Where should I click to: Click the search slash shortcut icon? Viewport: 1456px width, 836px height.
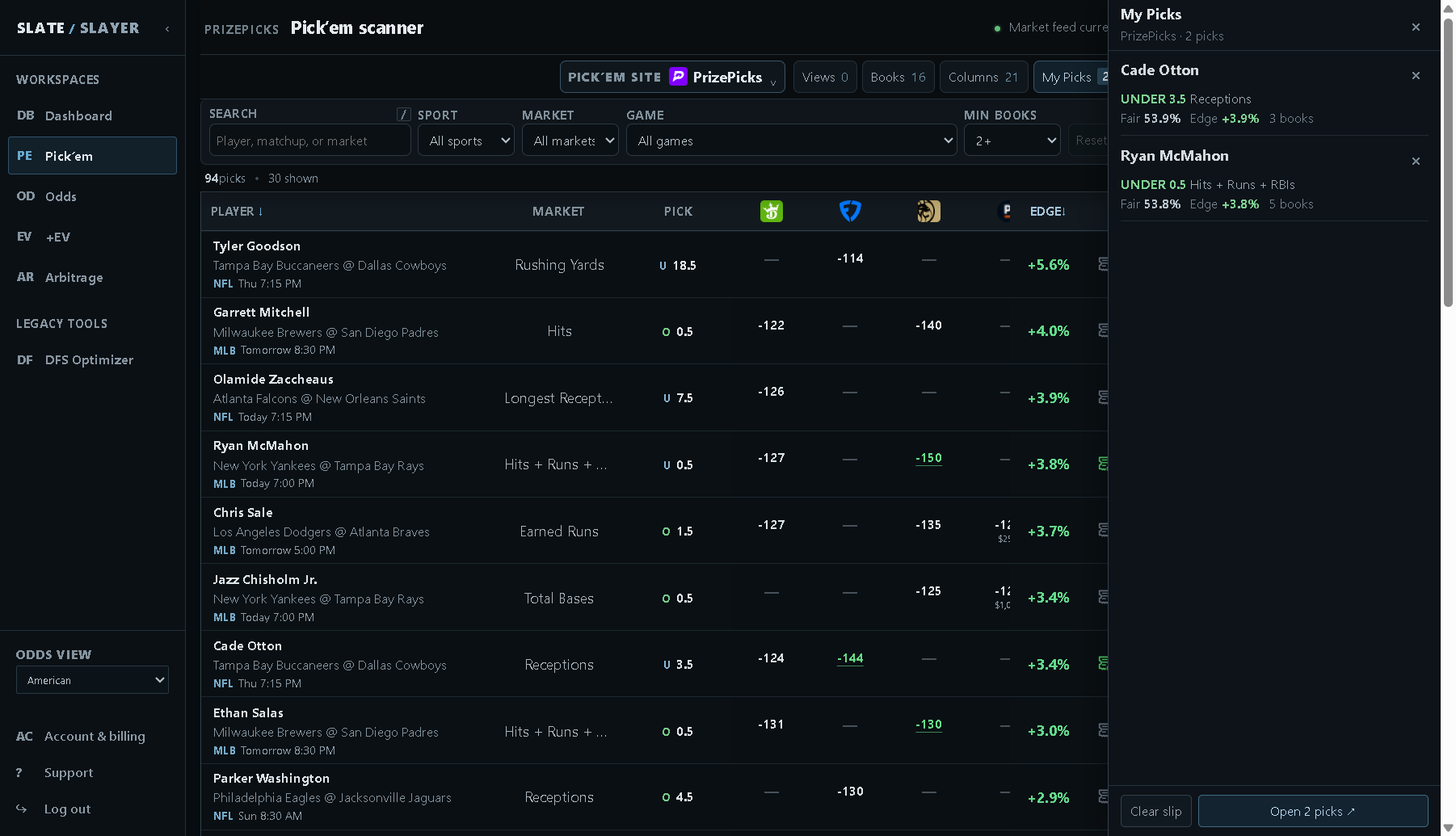pyautogui.click(x=404, y=115)
